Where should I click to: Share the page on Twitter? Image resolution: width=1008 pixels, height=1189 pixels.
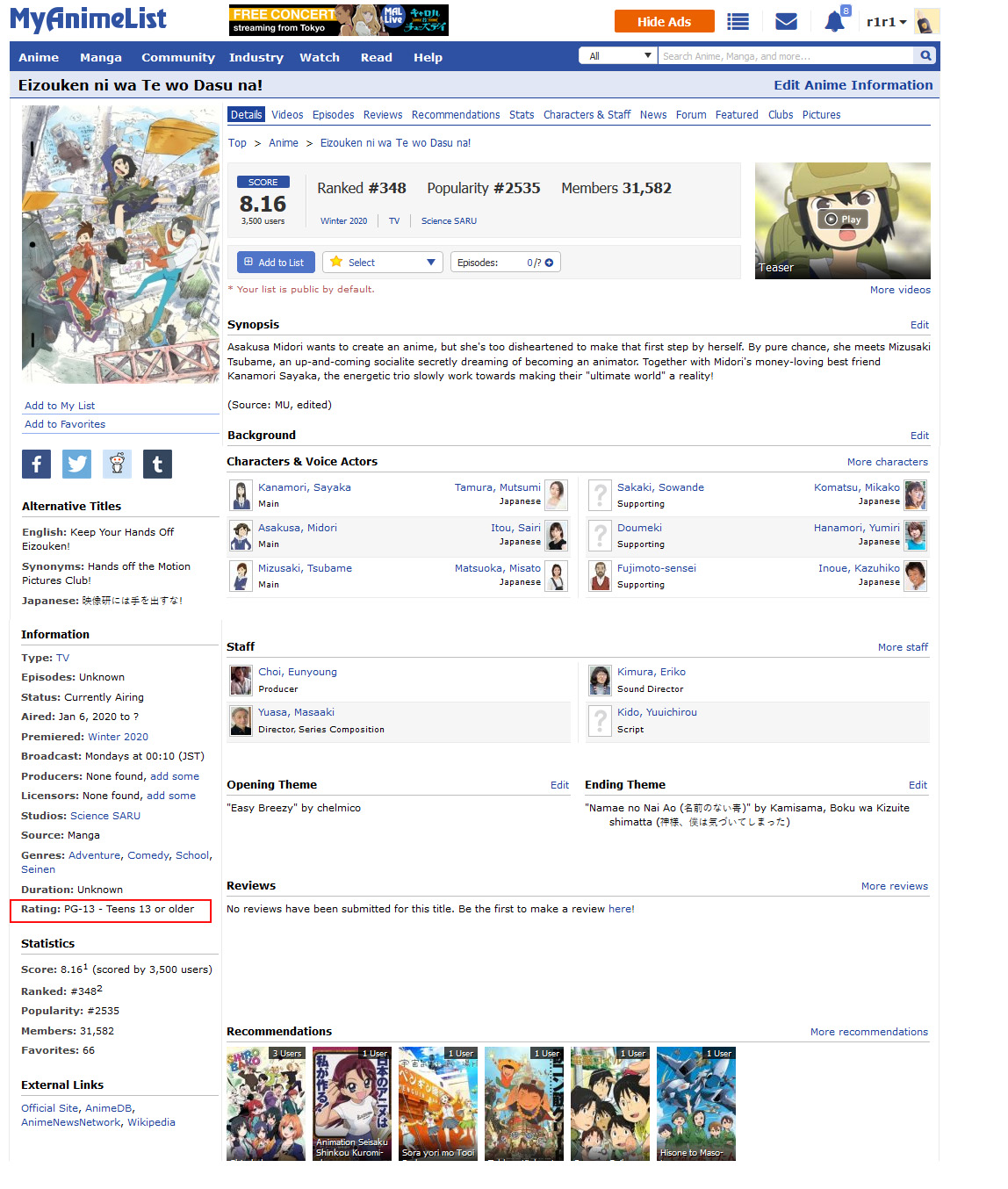pos(76,464)
